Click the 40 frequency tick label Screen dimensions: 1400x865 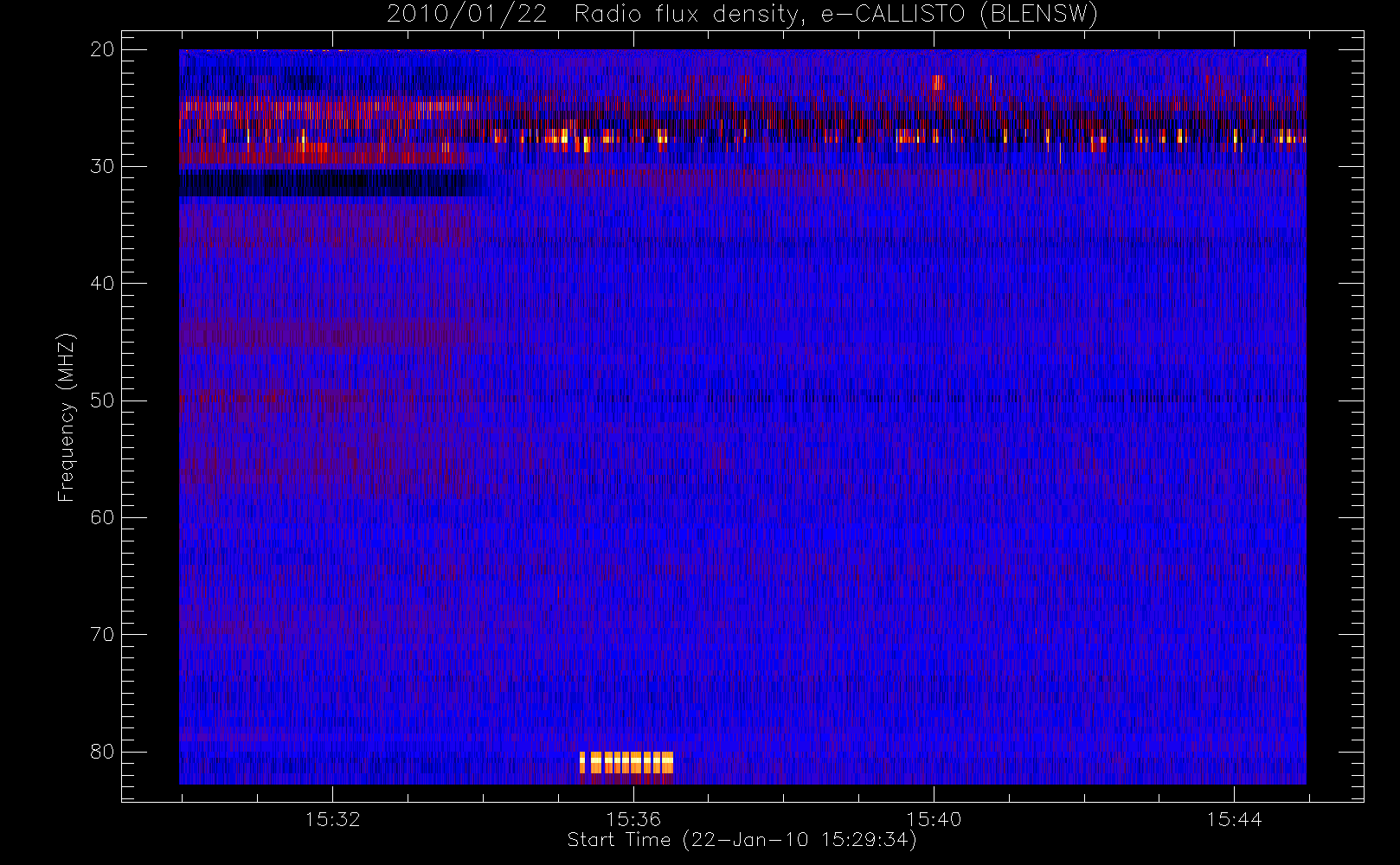tap(102, 284)
